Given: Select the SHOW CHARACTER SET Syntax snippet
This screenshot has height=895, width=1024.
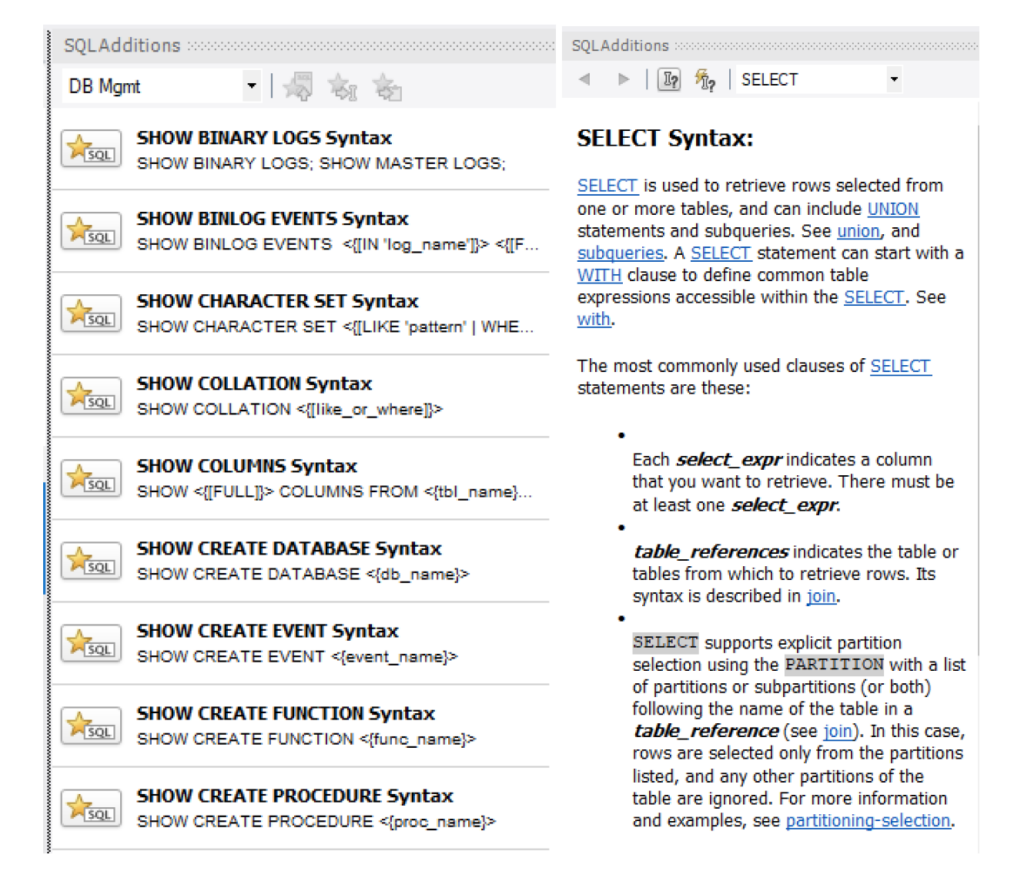Looking at the screenshot, I should [x=277, y=302].
